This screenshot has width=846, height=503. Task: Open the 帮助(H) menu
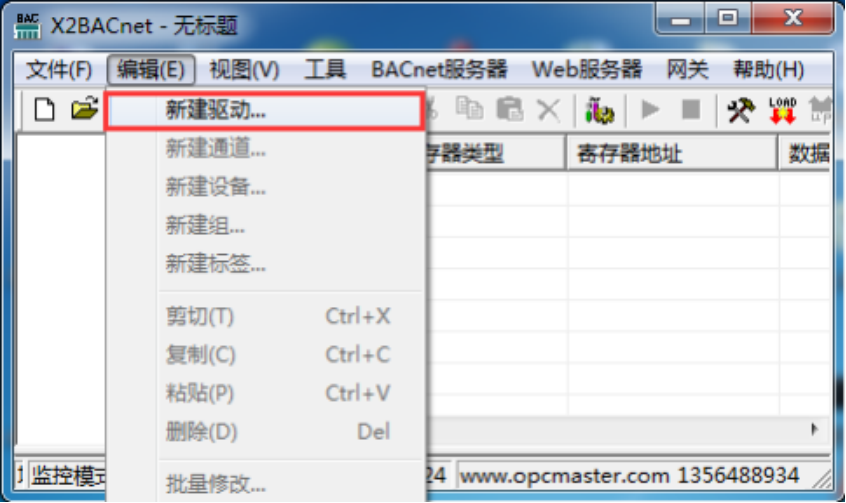pos(768,70)
